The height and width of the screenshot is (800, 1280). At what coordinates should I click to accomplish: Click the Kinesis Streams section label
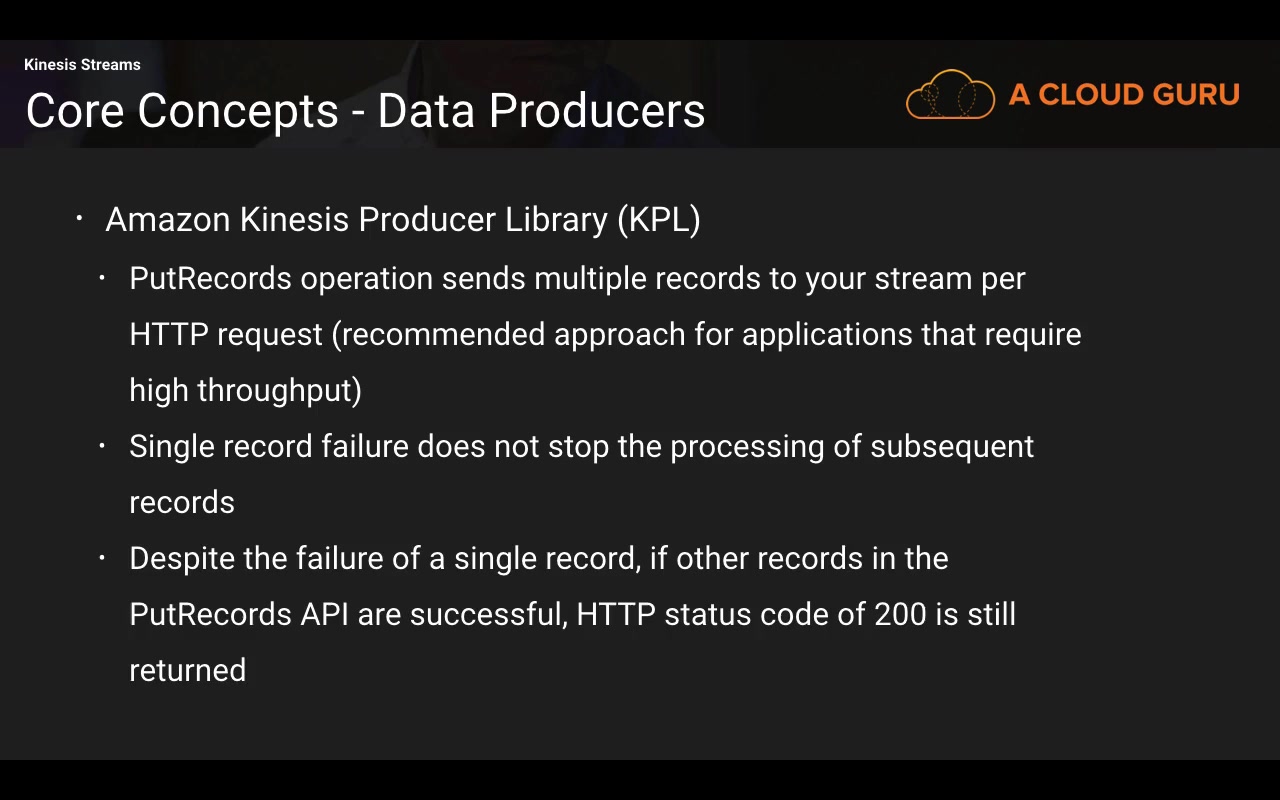(82, 65)
